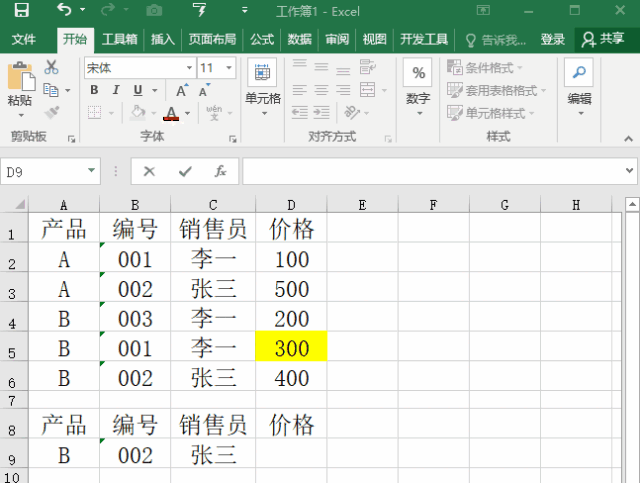The width and height of the screenshot is (640, 483).
Task: Click top align icon
Action: [300, 66]
